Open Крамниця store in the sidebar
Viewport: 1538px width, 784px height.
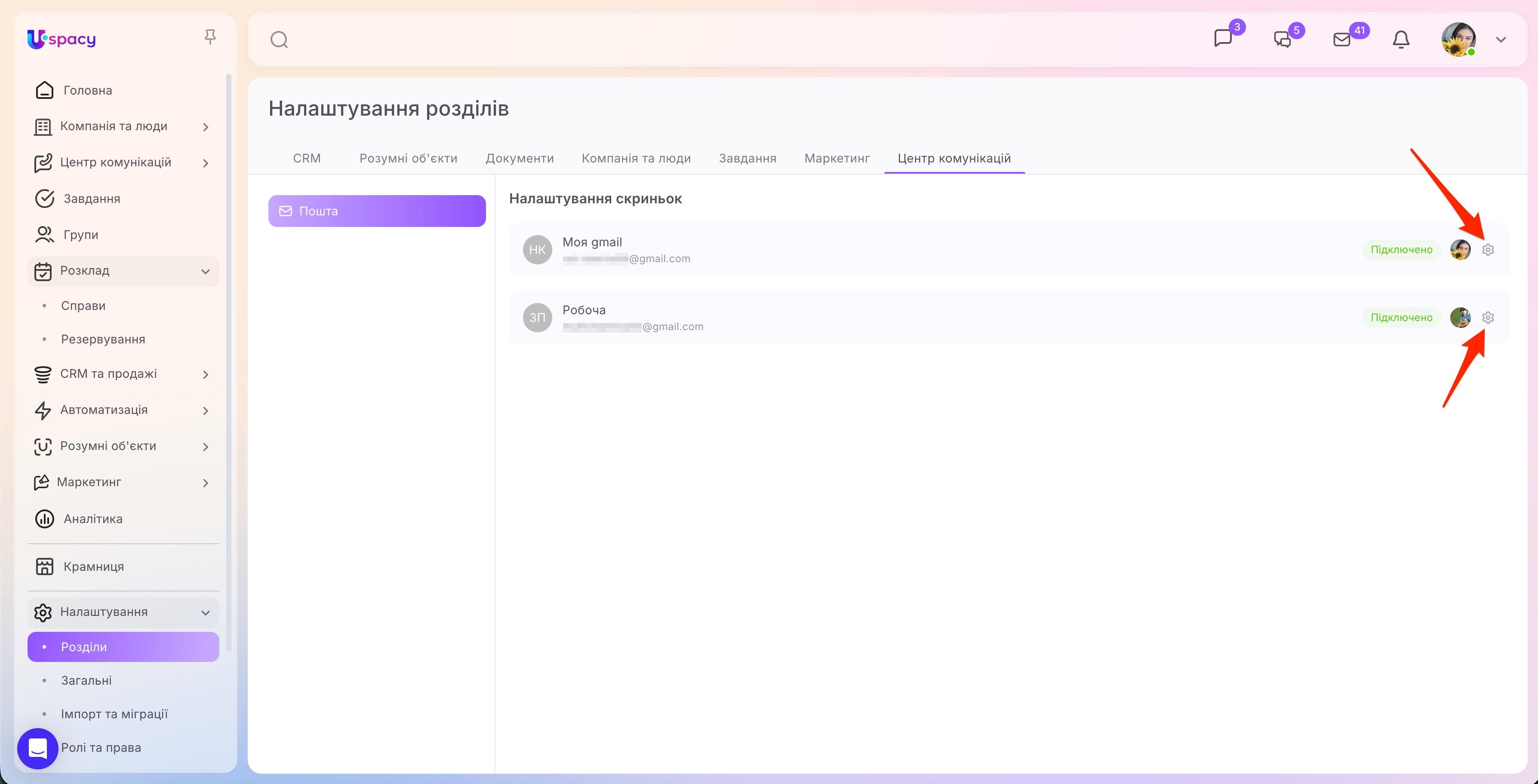[123, 567]
